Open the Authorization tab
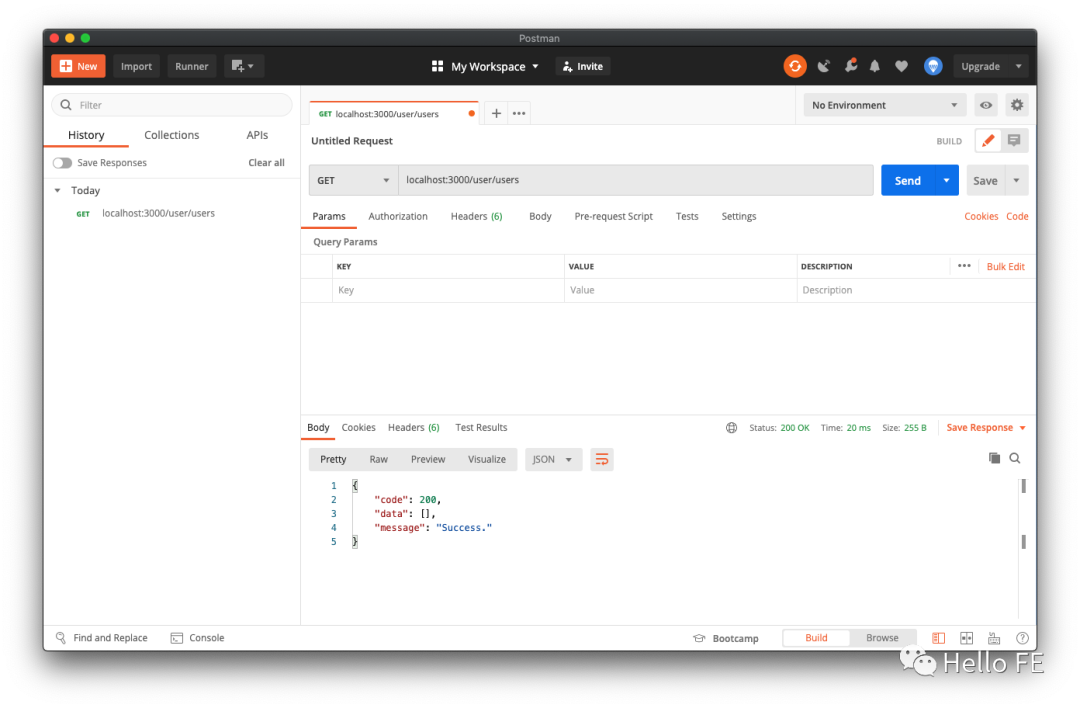 point(398,216)
